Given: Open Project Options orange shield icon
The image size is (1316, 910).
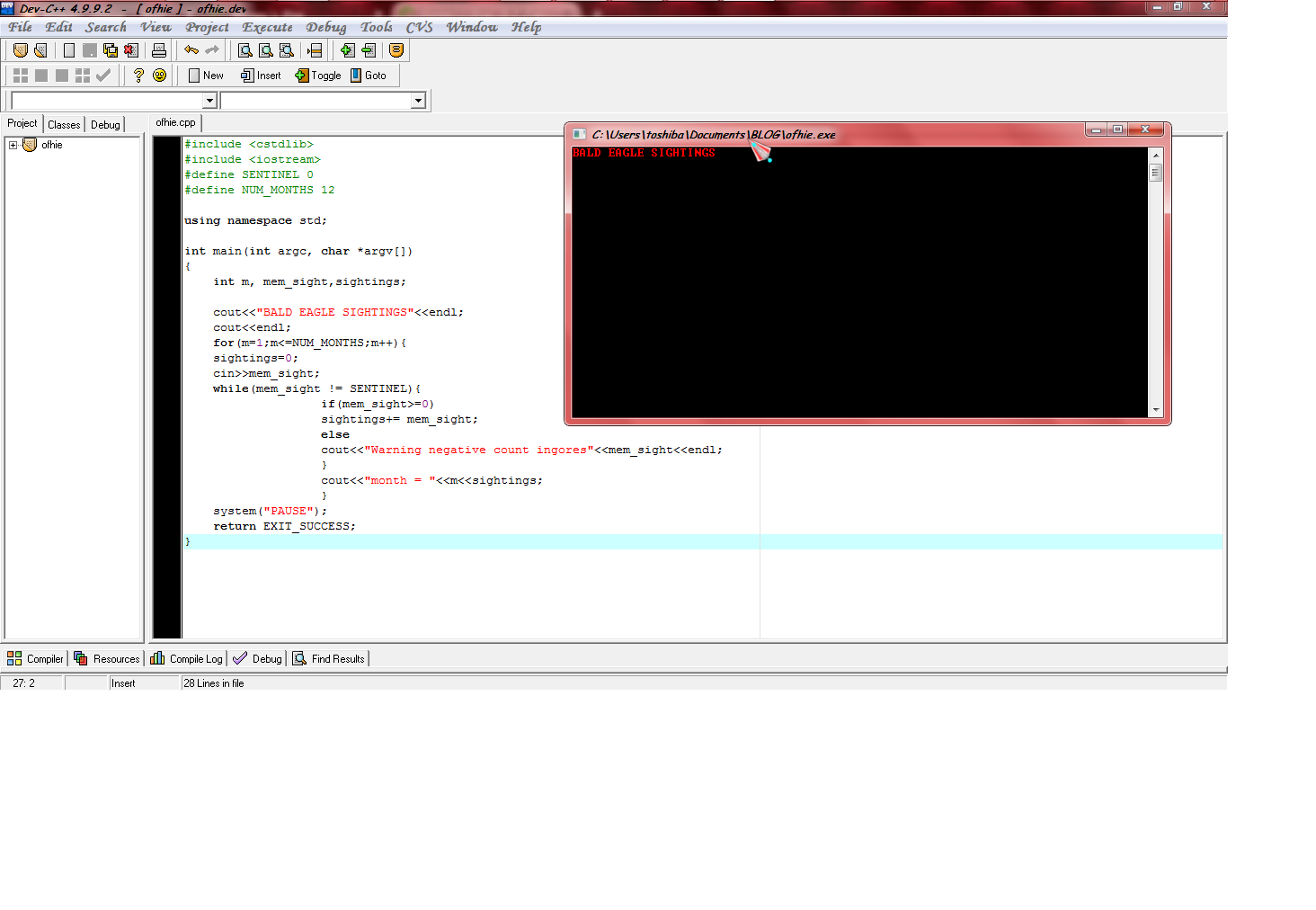Looking at the screenshot, I should pos(396,50).
